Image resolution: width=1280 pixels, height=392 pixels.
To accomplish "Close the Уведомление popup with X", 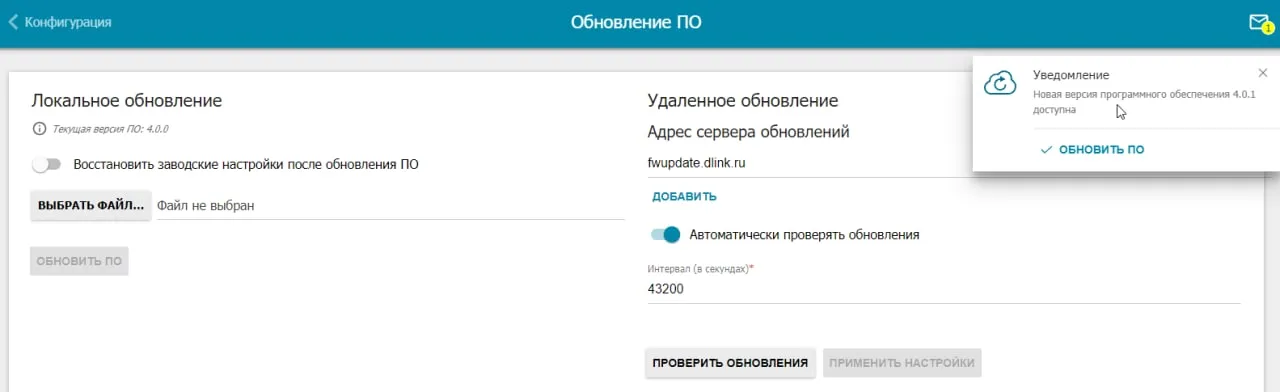I will (1263, 73).
